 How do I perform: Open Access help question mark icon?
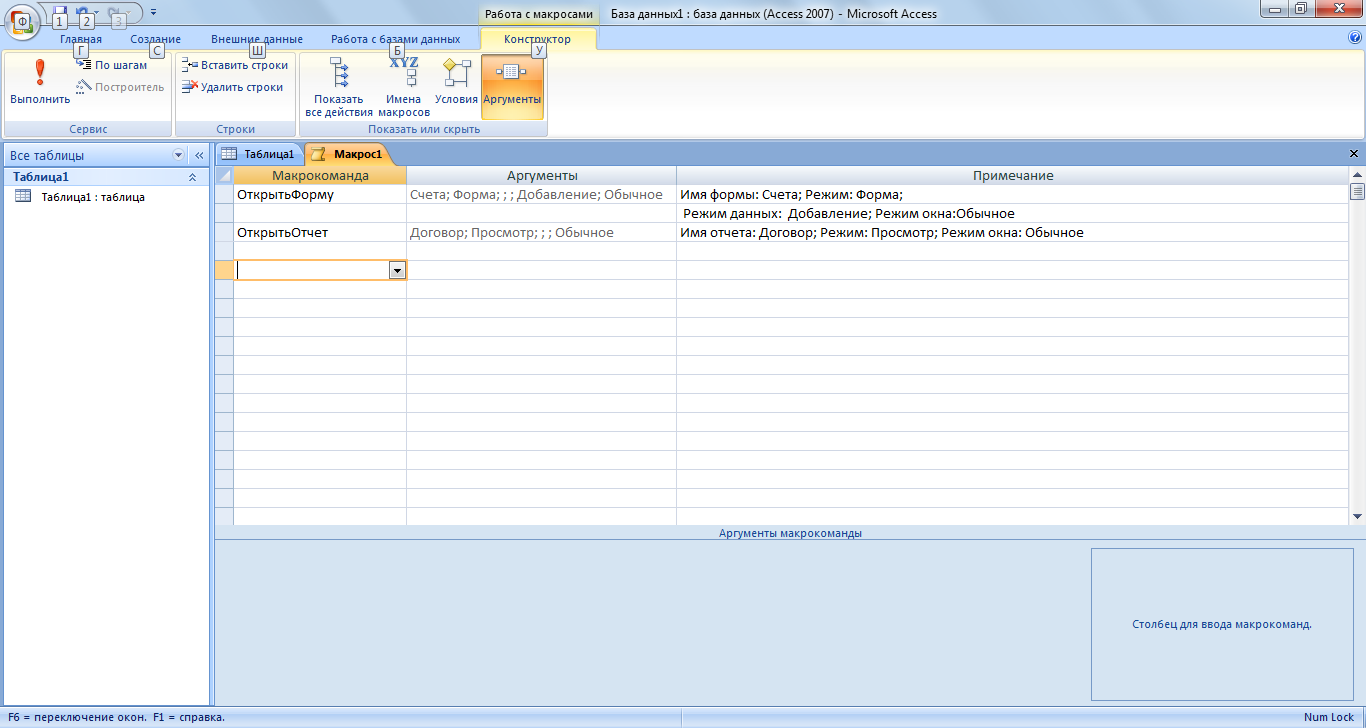[1355, 38]
